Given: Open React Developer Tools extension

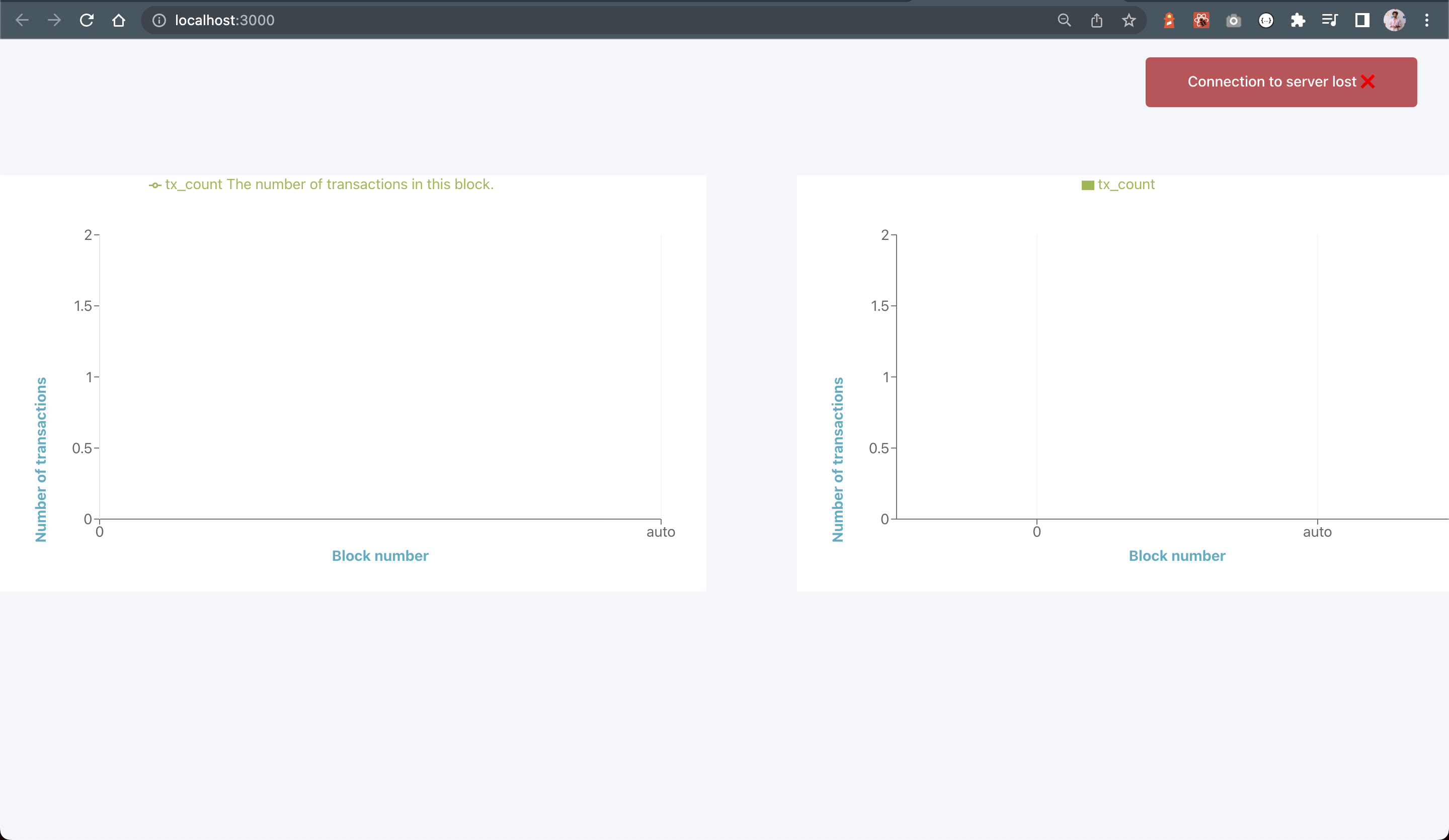Looking at the screenshot, I should [x=1201, y=20].
